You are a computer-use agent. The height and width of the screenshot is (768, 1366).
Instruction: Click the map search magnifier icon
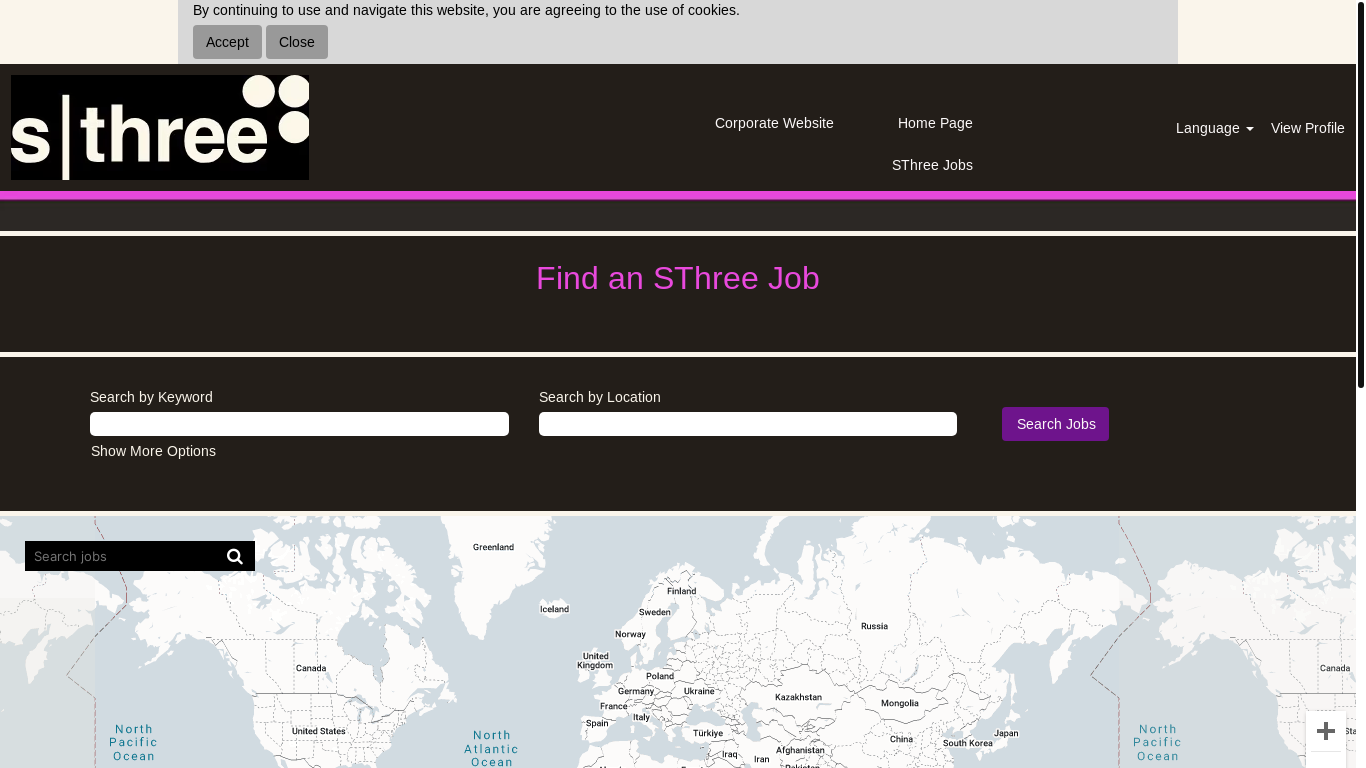click(x=235, y=556)
